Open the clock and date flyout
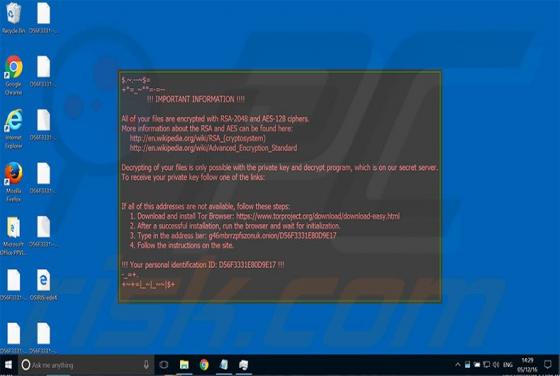Screen dimensions: 560x376 point(527,365)
